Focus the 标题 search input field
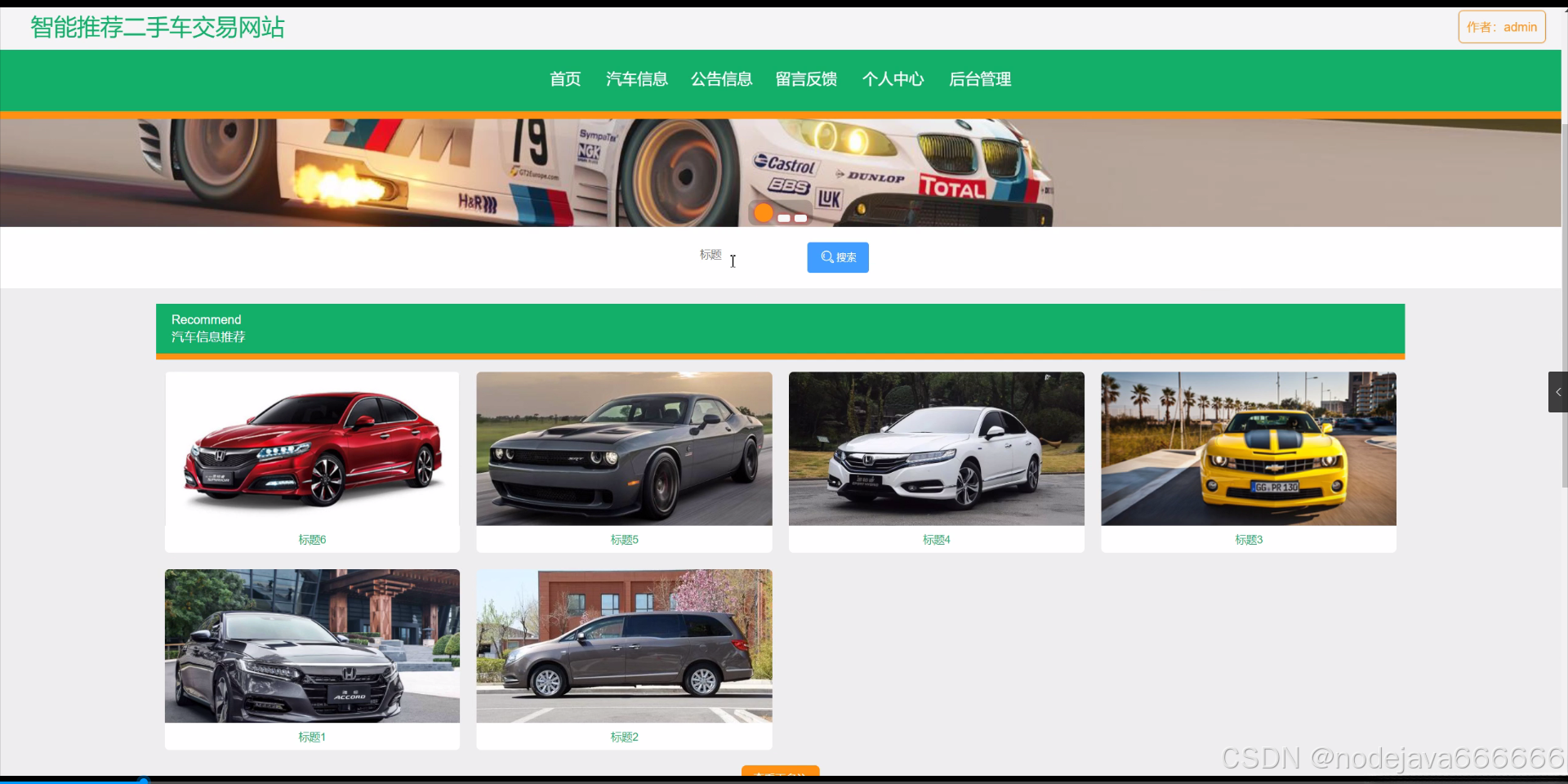Viewport: 1568px width, 784px height. point(747,256)
